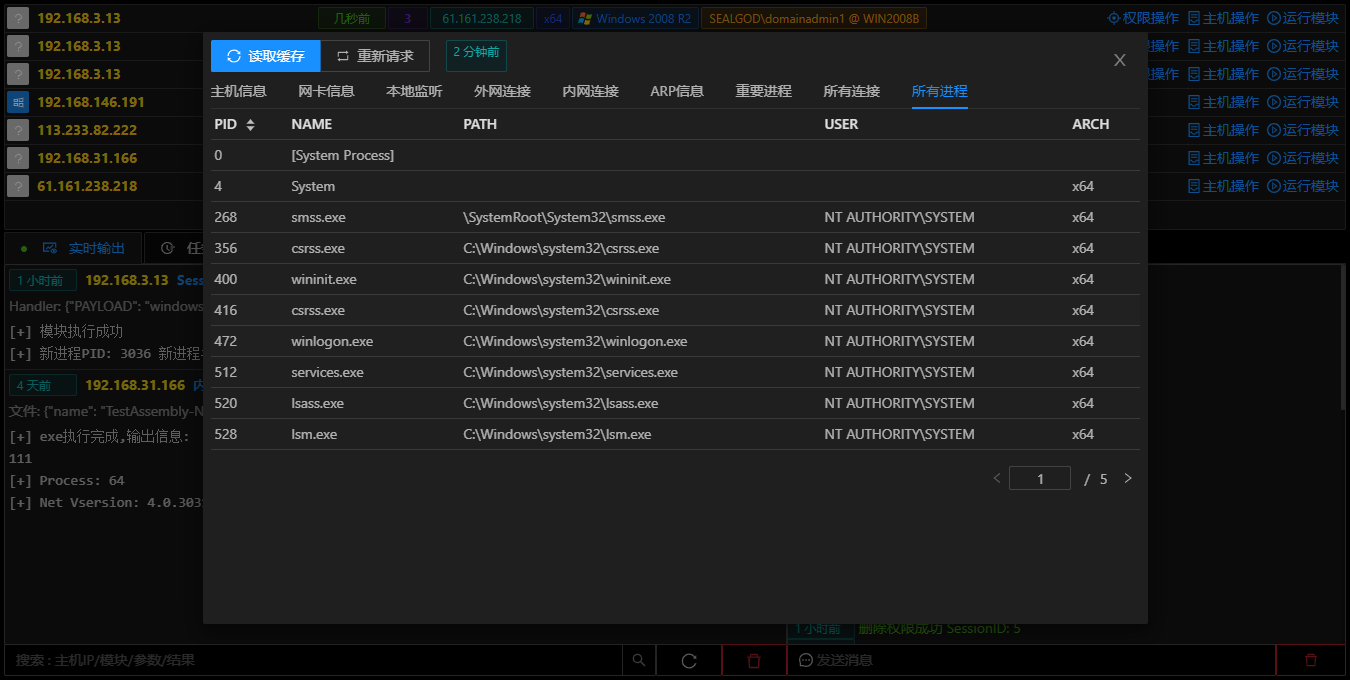Click the search magnifier icon in the bottom bar
Screen dimensions: 1350x680
639,660
